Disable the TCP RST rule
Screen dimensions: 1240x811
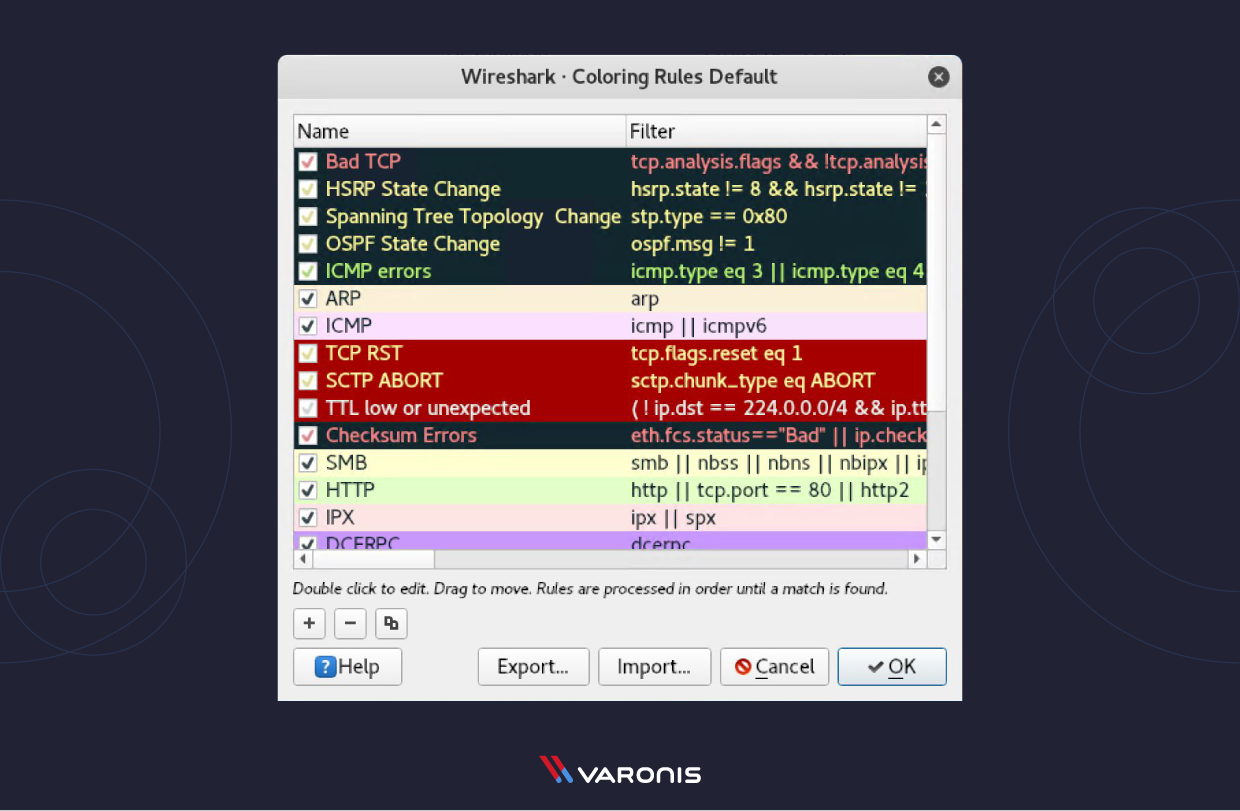[x=307, y=353]
